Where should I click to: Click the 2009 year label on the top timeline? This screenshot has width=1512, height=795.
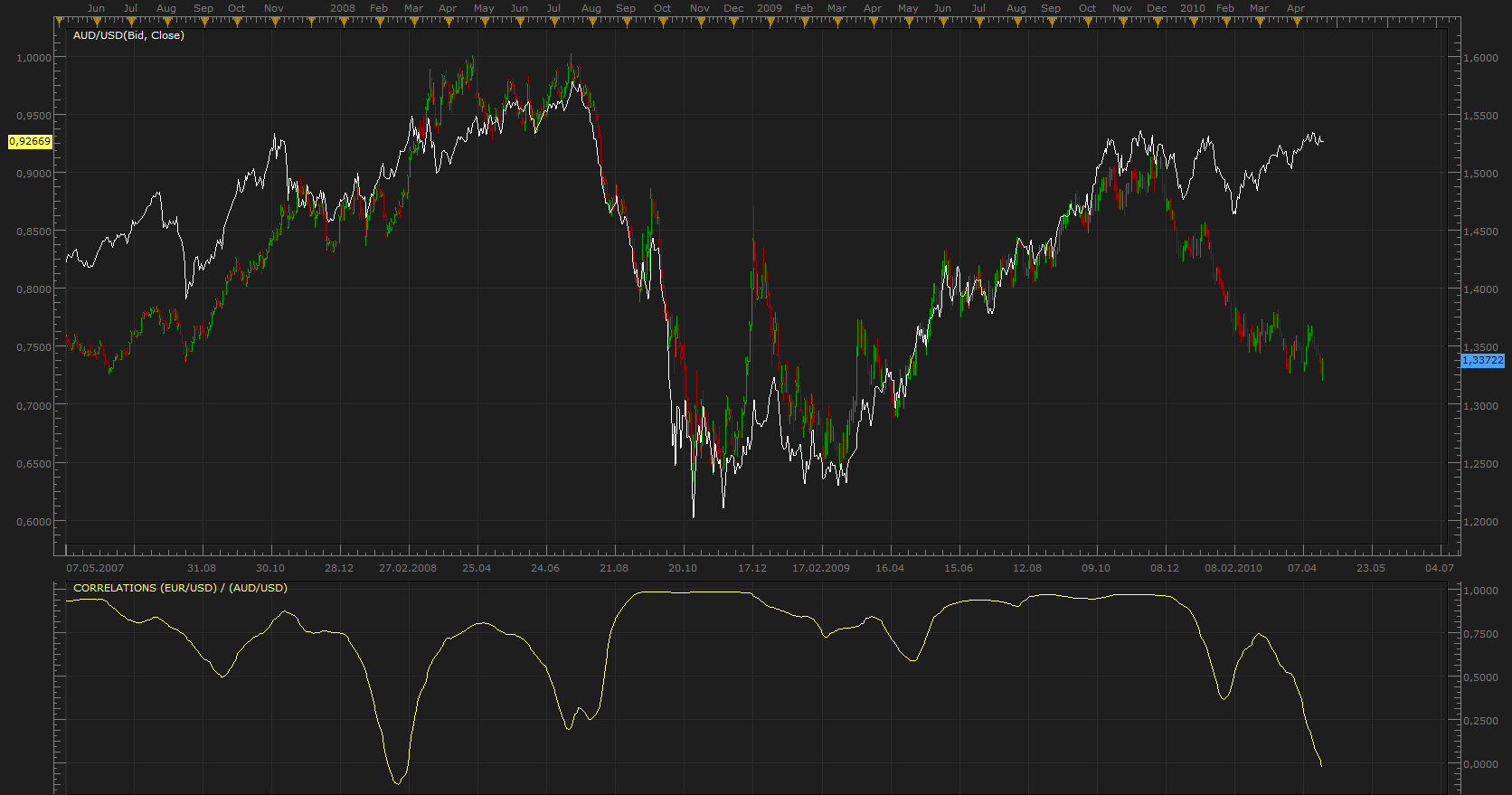tap(770, 8)
